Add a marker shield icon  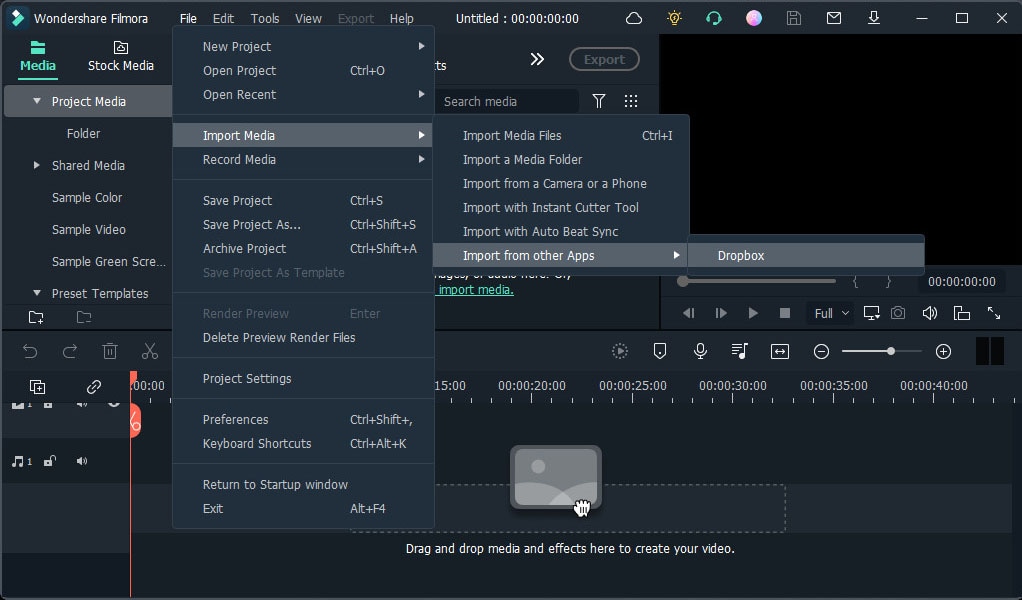pyautogui.click(x=660, y=351)
